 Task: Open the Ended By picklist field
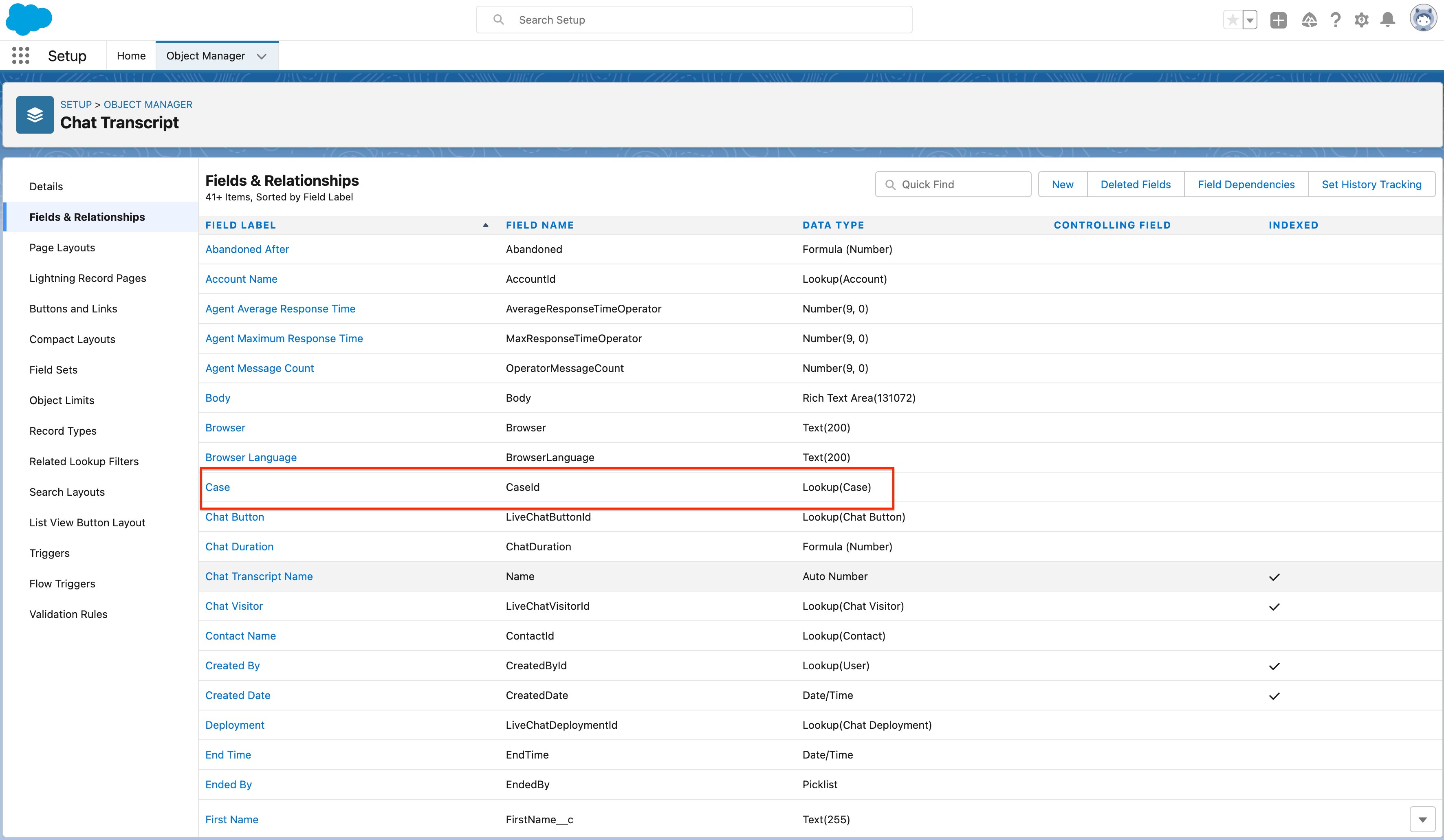(x=229, y=785)
